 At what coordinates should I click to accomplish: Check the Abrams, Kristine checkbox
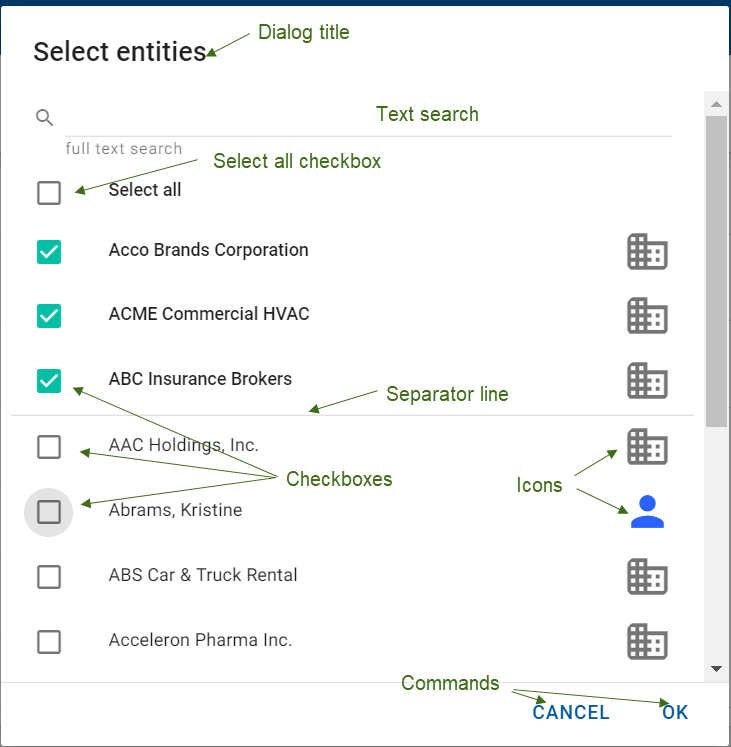pyautogui.click(x=49, y=512)
